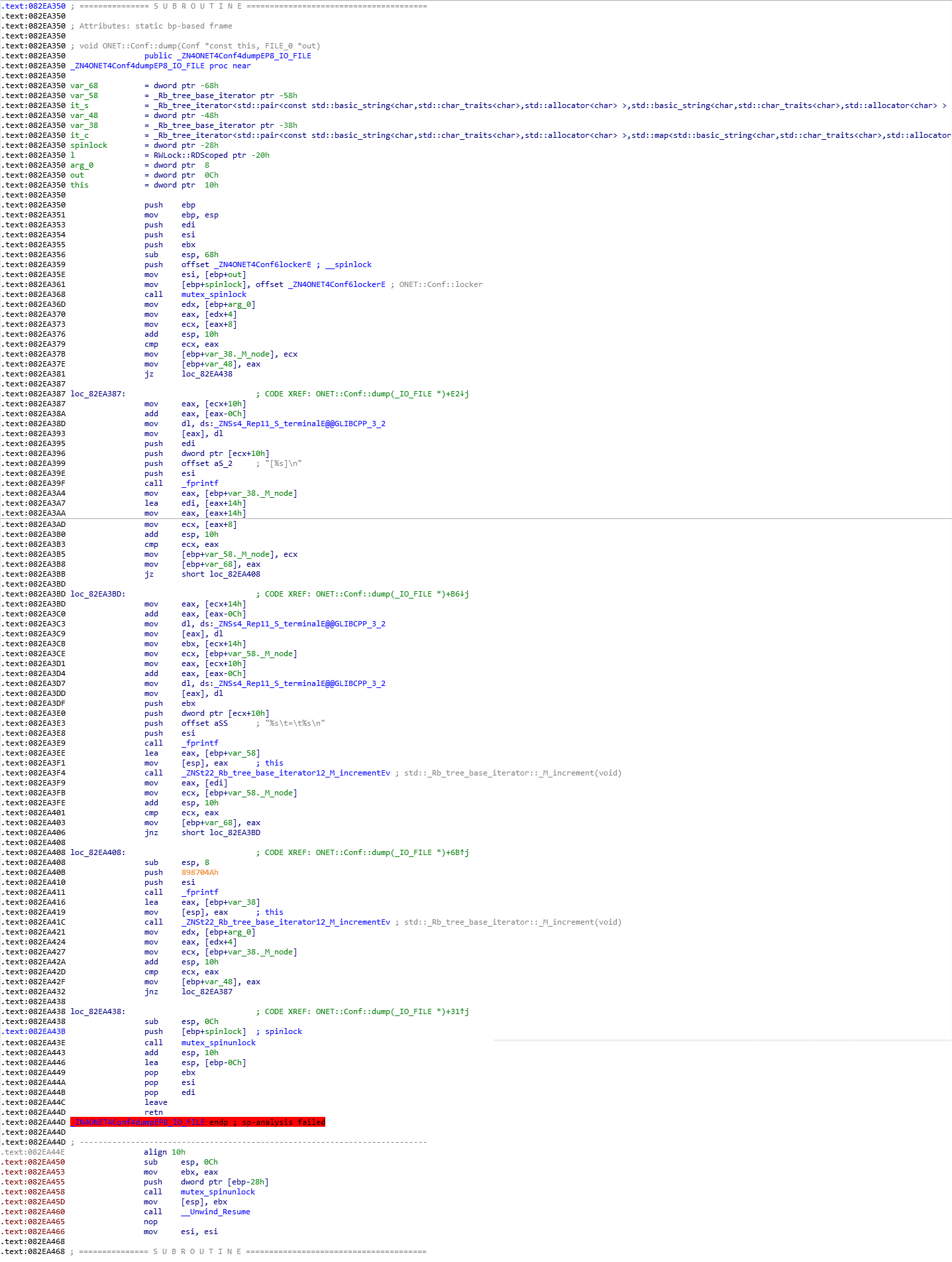Screen dimensions: 952x1262
Task: Click jz target 'loc_82EA438' at 082EA381
Action: point(207,374)
